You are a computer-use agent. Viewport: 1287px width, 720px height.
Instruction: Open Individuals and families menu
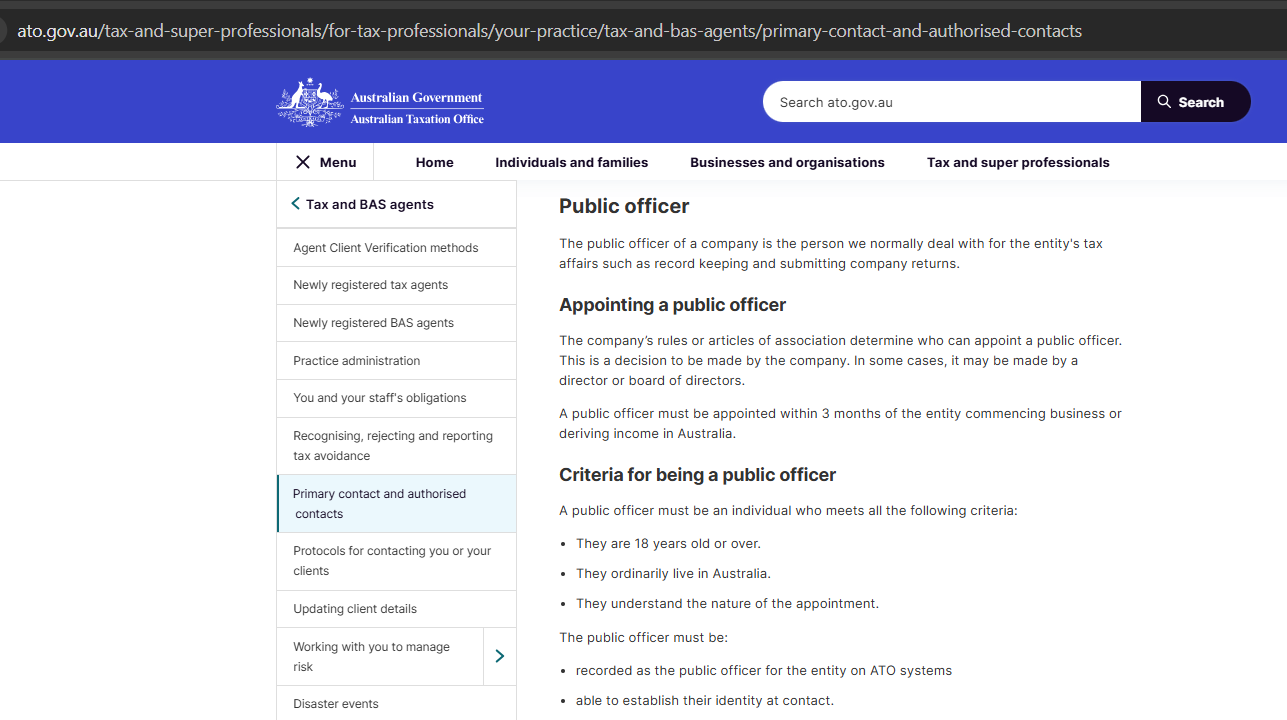pyautogui.click(x=572, y=162)
